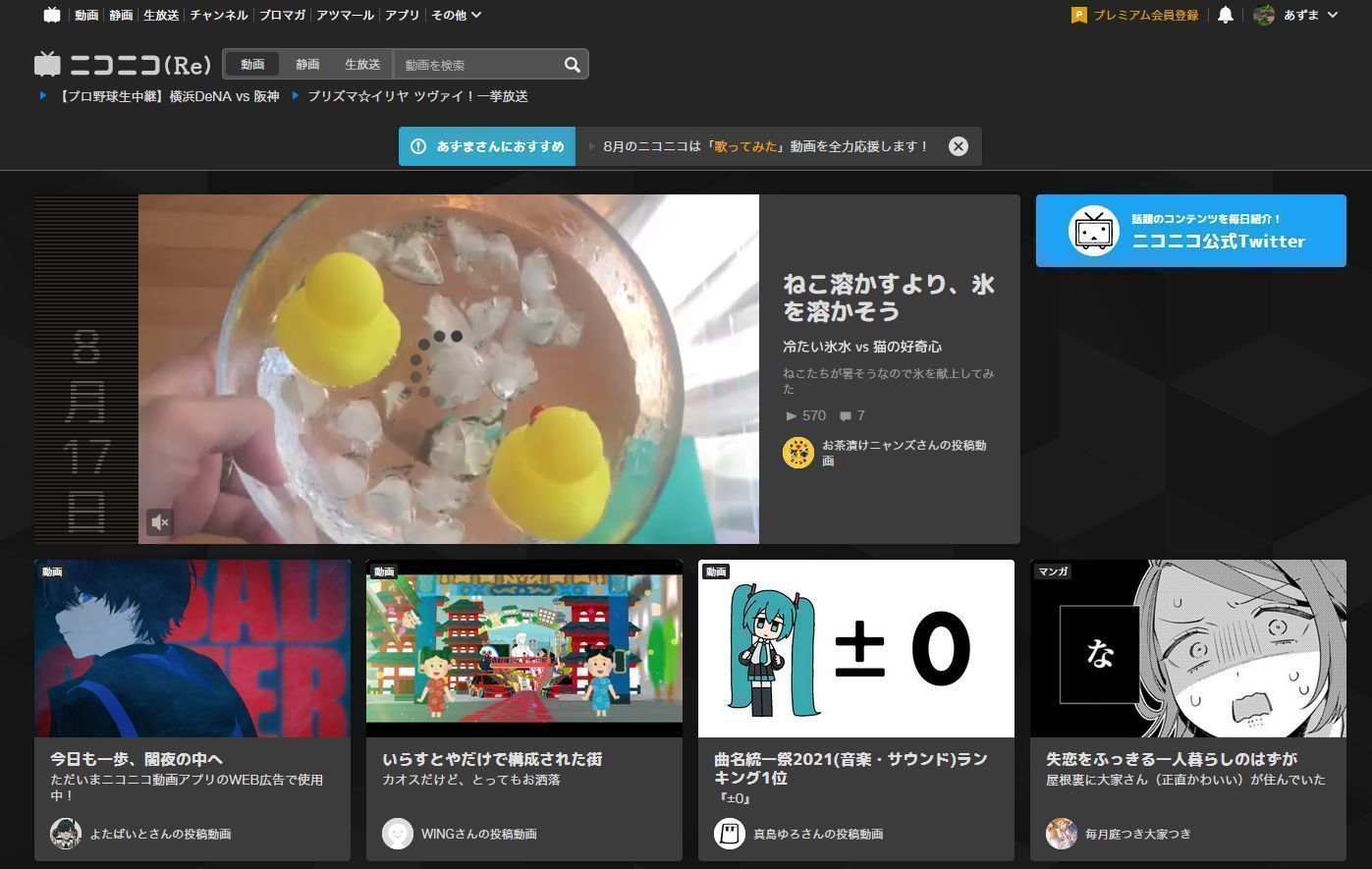The height and width of the screenshot is (869, 1372).
Task: Expand the その他 dropdown menu
Action: tap(457, 15)
